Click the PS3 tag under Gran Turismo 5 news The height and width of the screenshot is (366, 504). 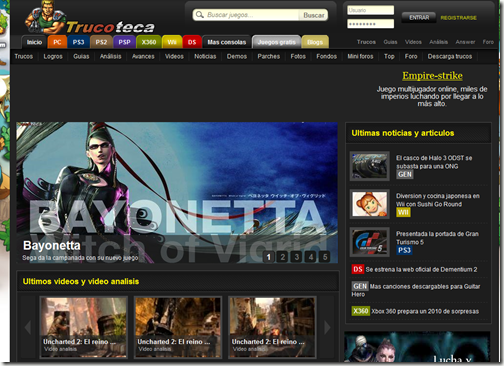pyautogui.click(x=404, y=250)
